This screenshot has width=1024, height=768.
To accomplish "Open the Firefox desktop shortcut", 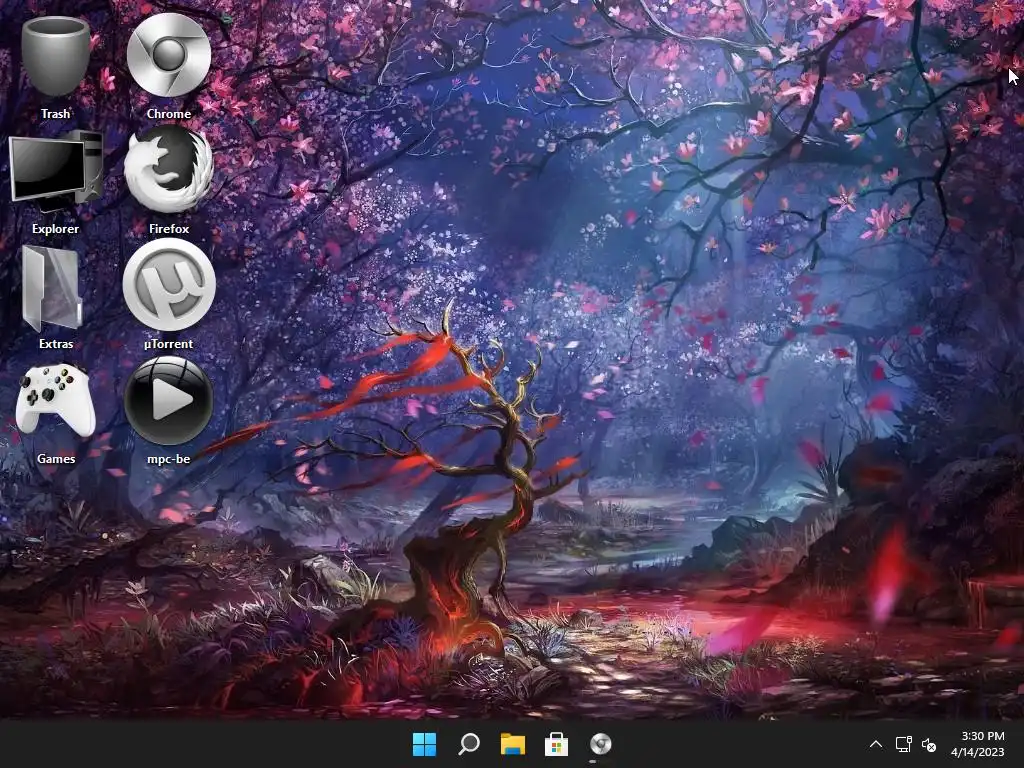I will (168, 170).
